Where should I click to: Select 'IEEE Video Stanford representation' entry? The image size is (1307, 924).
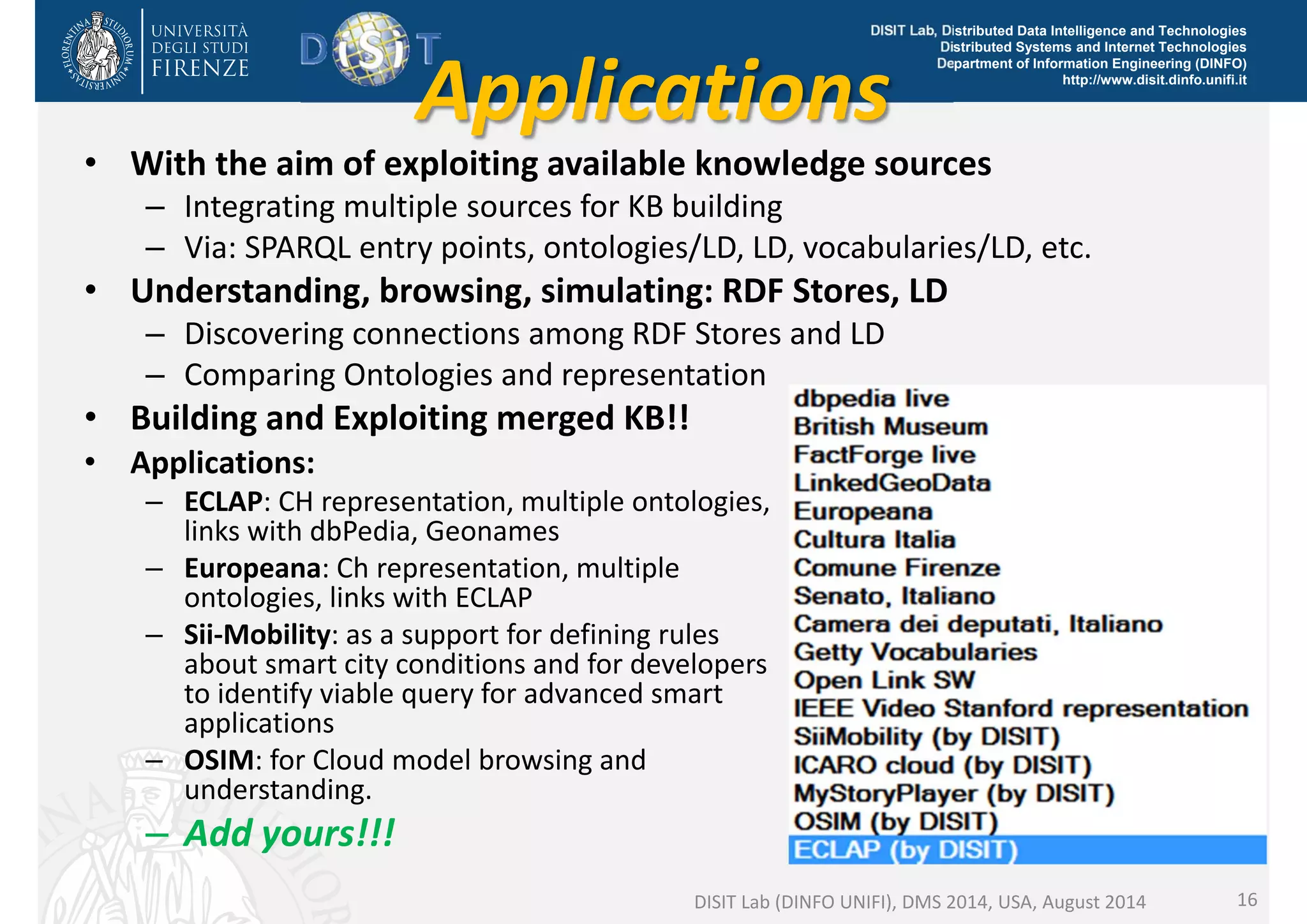pos(1020,708)
